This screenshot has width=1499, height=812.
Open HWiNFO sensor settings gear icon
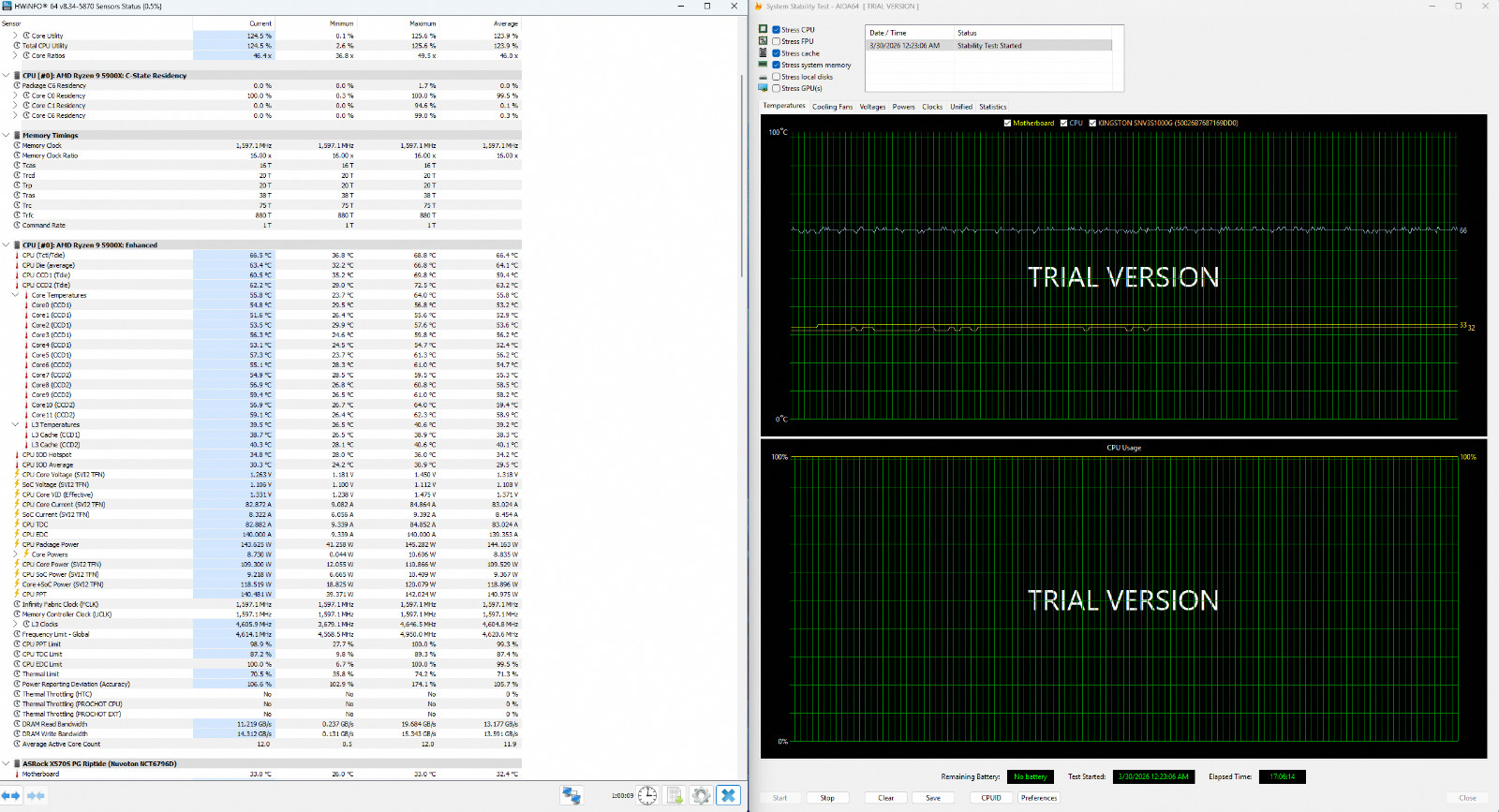(x=701, y=796)
